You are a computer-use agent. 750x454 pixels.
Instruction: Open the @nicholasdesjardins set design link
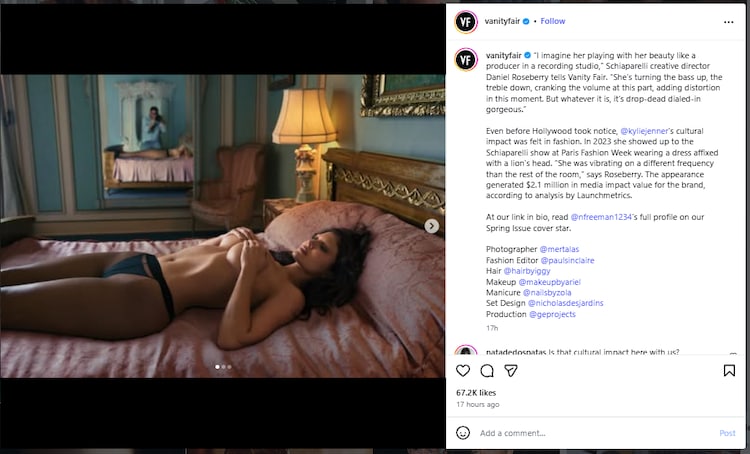pyautogui.click(x=565, y=303)
